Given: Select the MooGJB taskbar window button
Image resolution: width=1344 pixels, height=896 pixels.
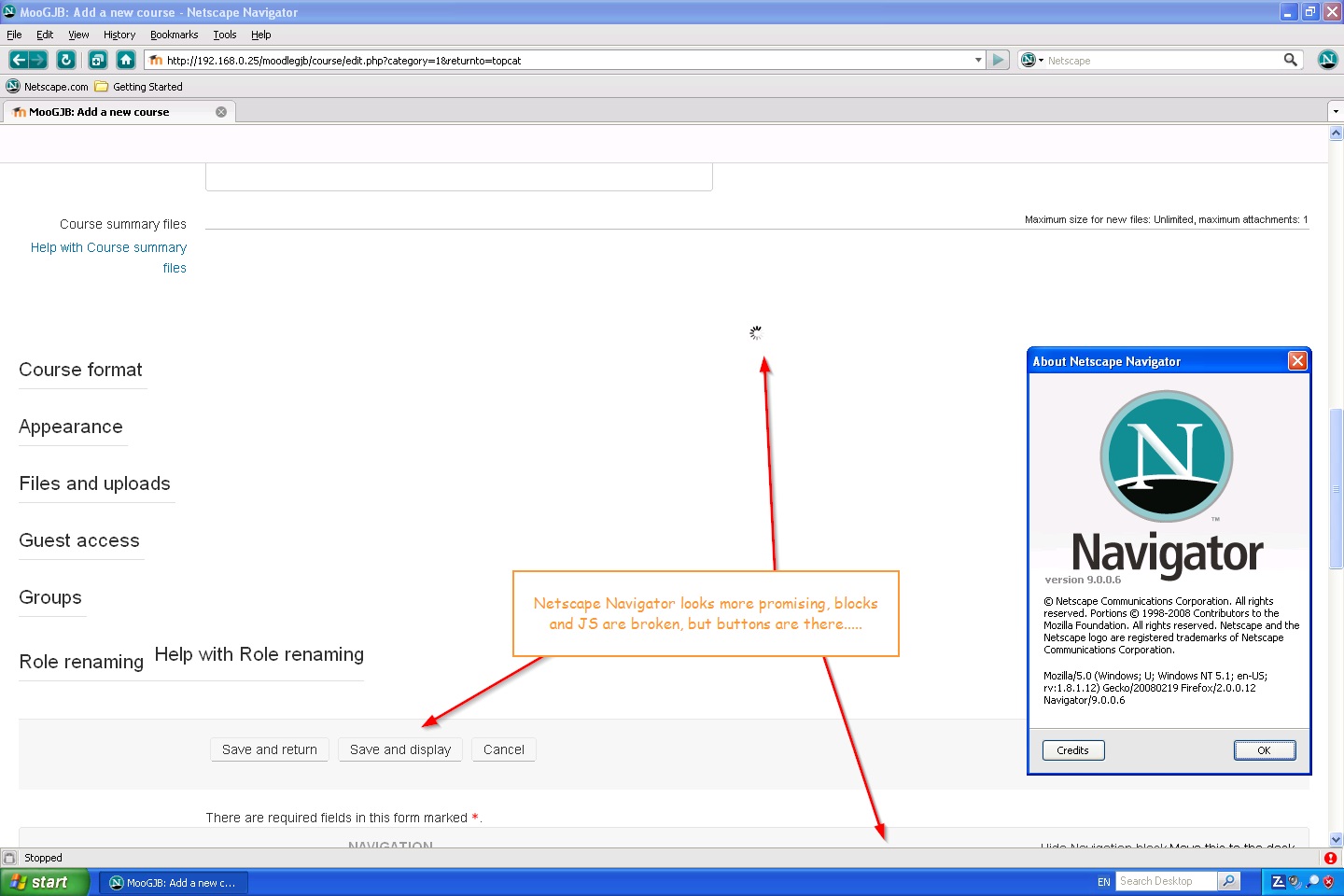Looking at the screenshot, I should [174, 882].
